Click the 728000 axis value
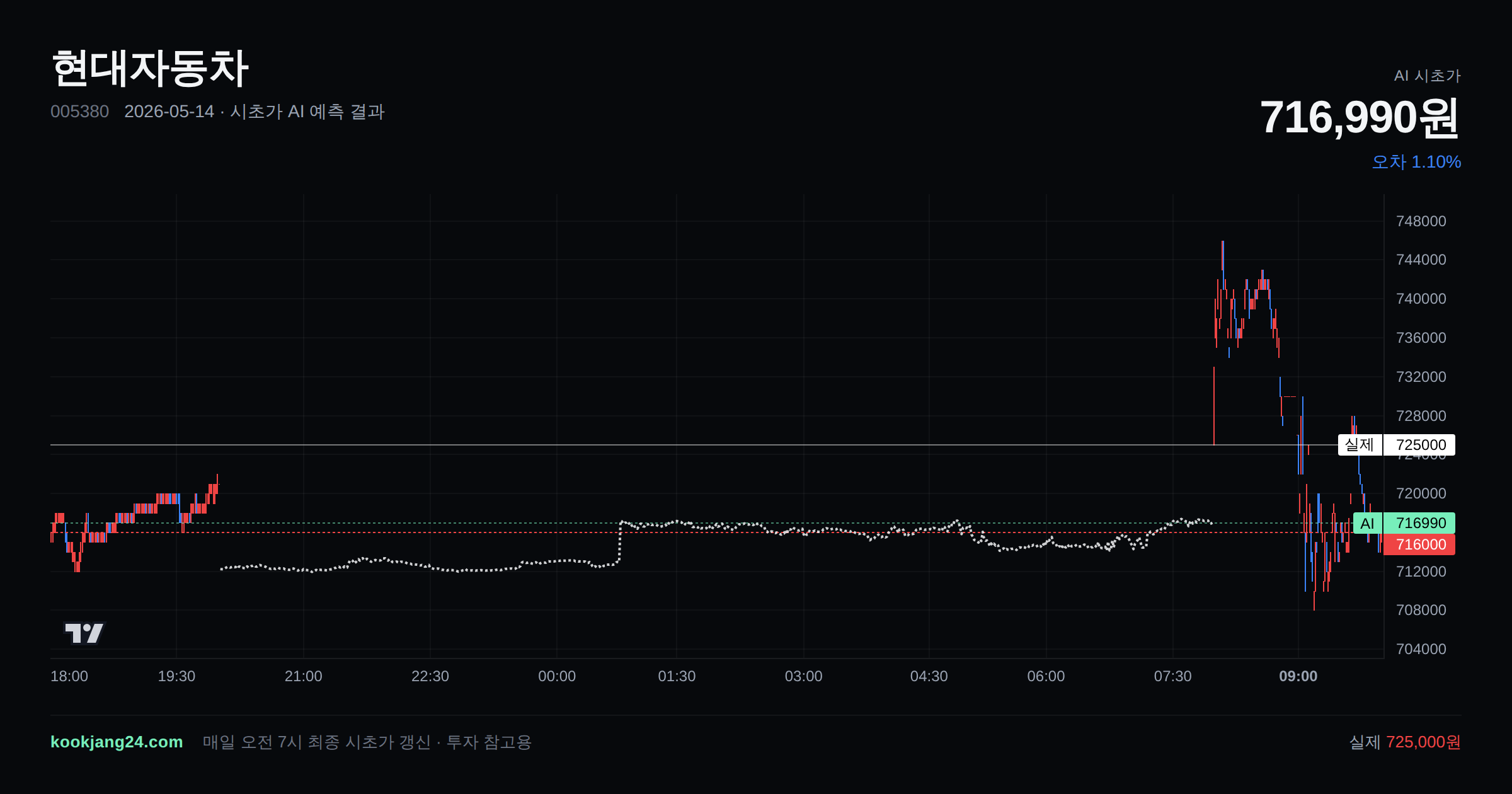The width and height of the screenshot is (1512, 794). click(x=1421, y=416)
